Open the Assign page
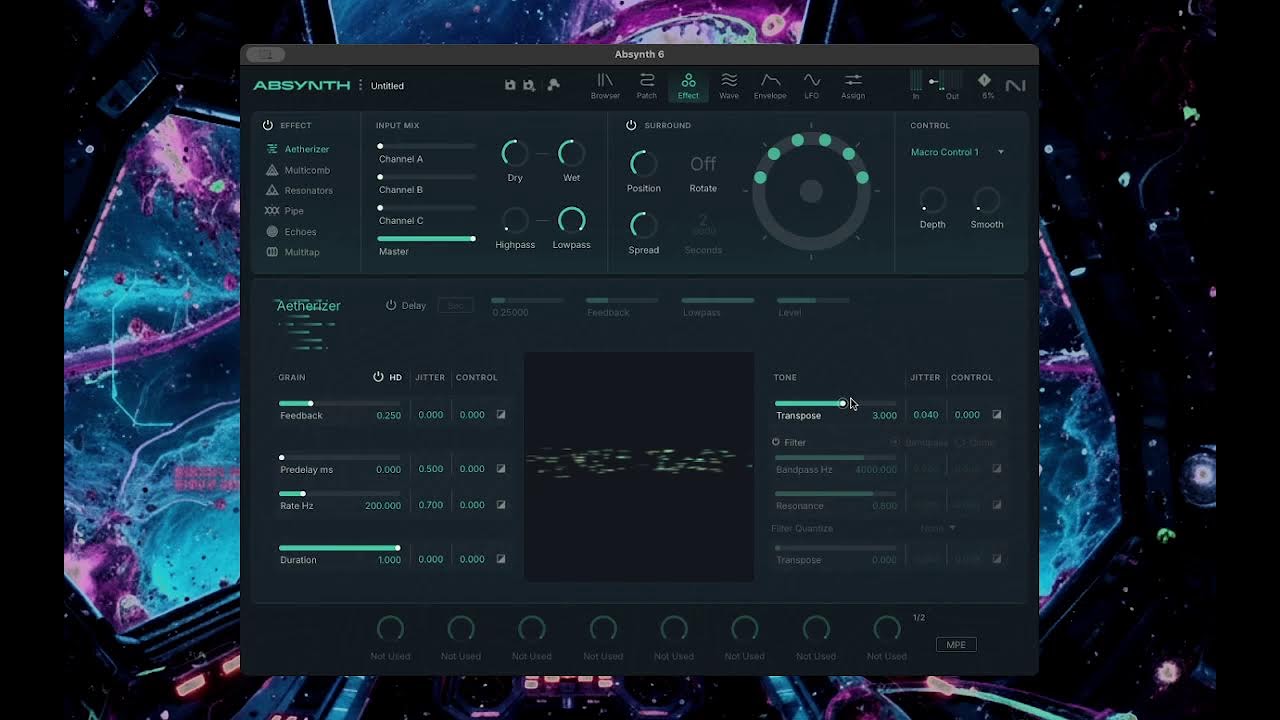Image resolution: width=1280 pixels, height=720 pixels. (853, 86)
